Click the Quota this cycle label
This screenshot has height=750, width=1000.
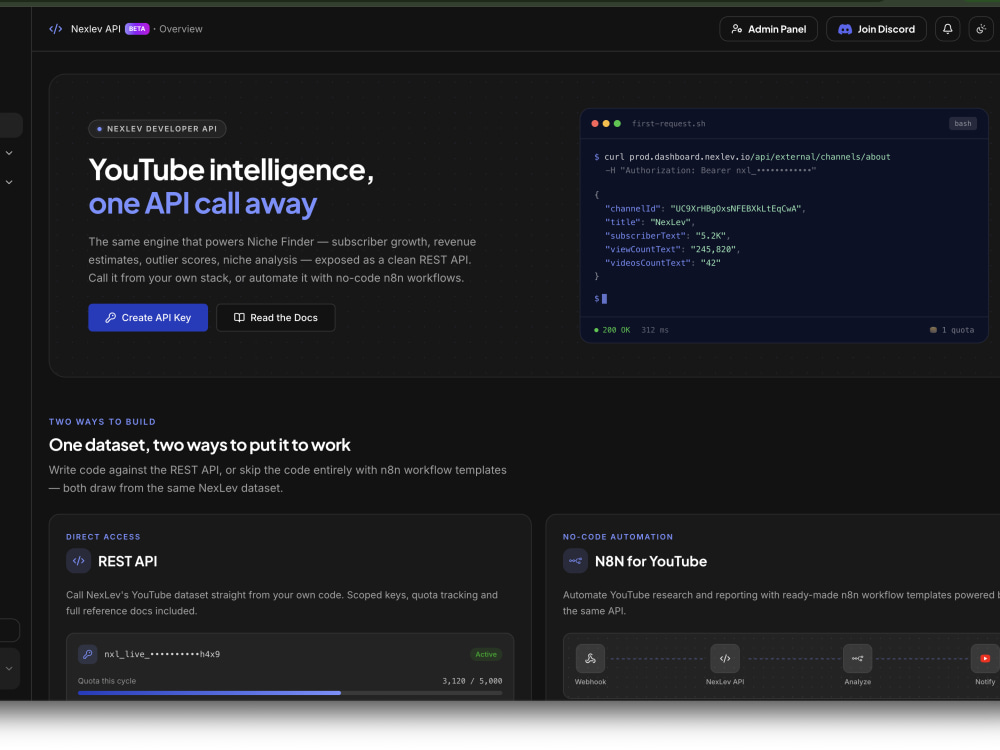(107, 681)
